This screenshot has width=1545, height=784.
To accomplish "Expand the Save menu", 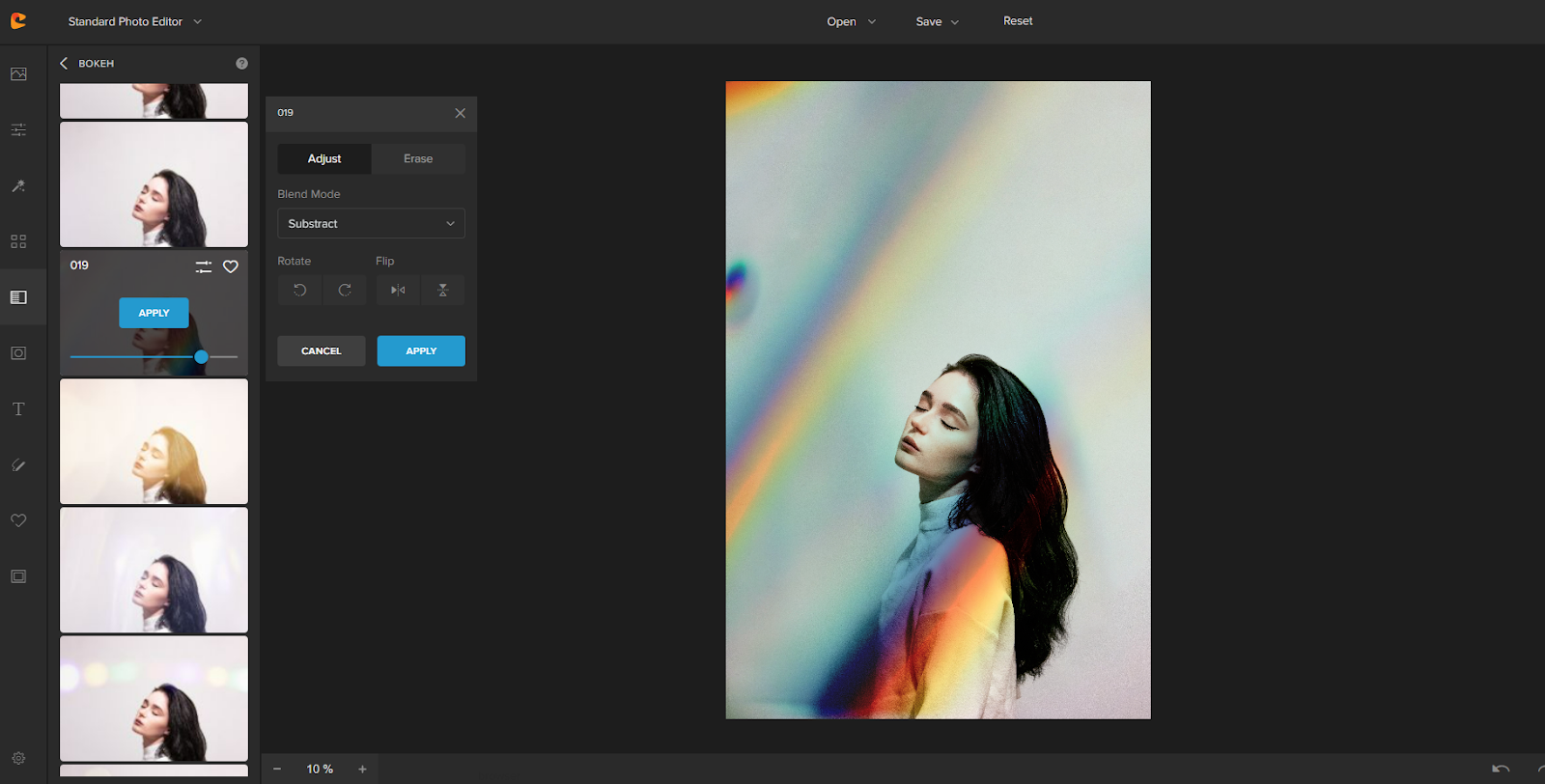I will pyautogui.click(x=937, y=21).
